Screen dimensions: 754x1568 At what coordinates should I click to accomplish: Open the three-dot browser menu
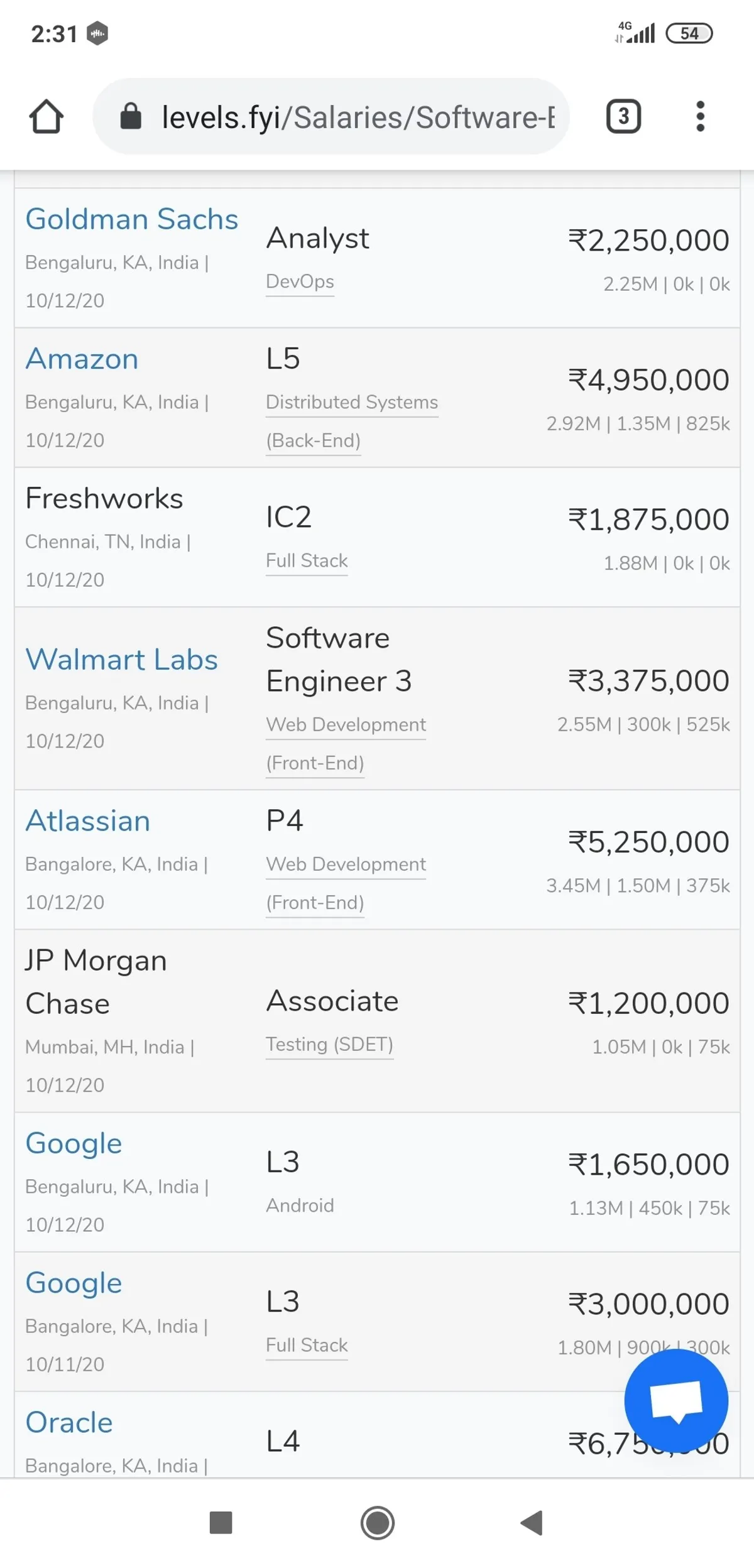pyautogui.click(x=700, y=116)
